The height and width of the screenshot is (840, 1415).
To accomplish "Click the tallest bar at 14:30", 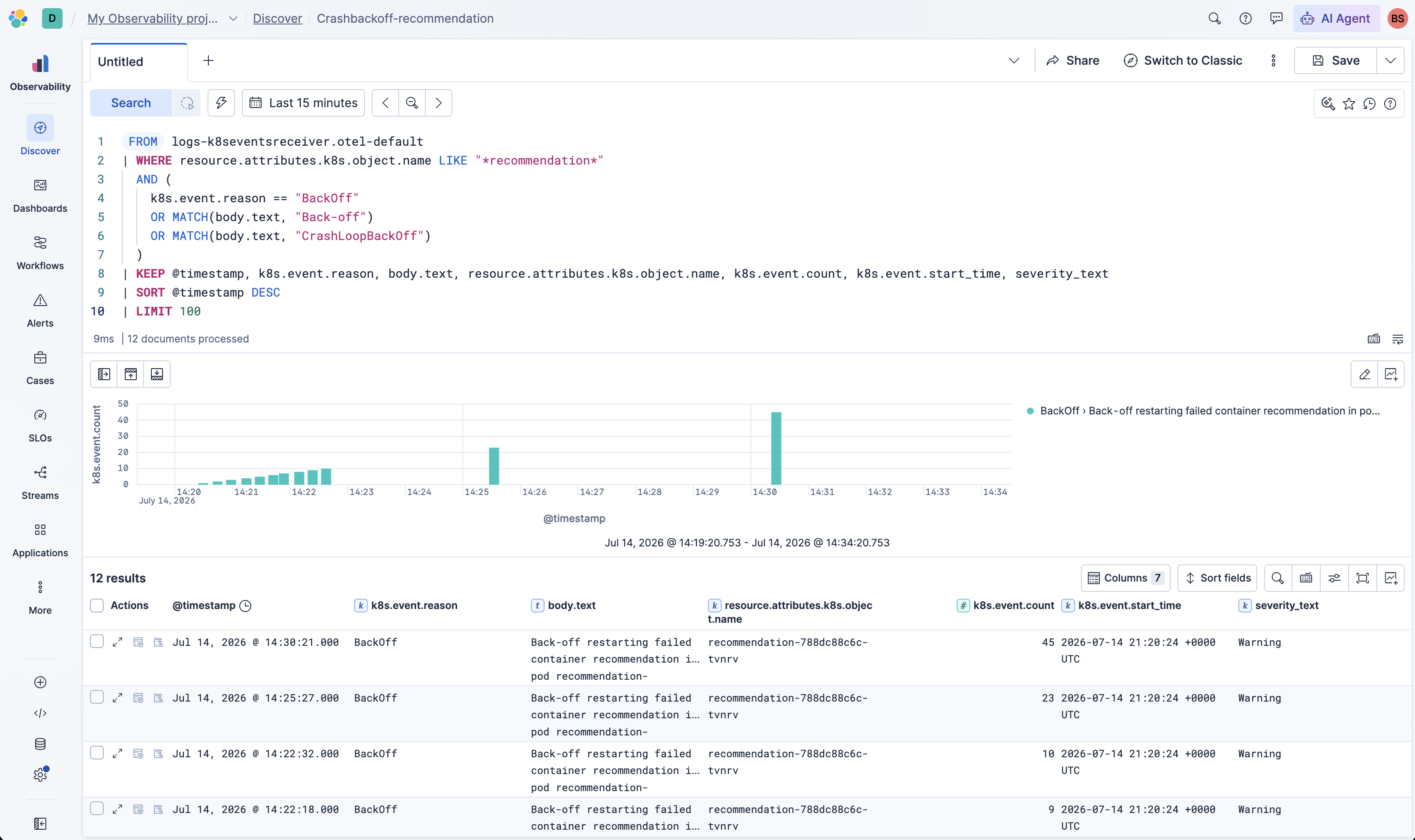I will point(776,448).
